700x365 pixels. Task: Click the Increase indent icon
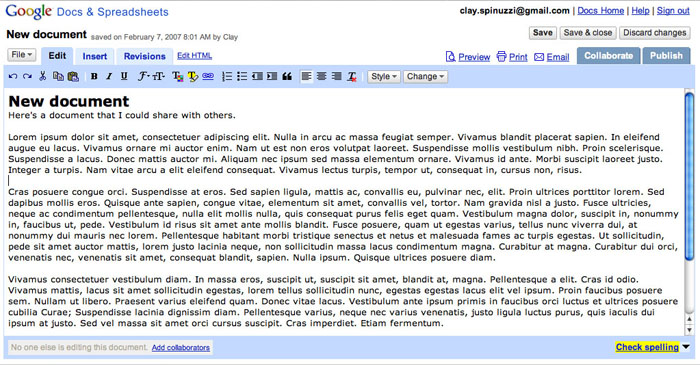pyautogui.click(x=272, y=76)
